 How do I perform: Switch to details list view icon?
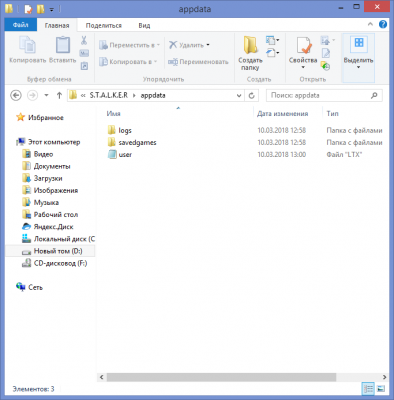coord(368,389)
